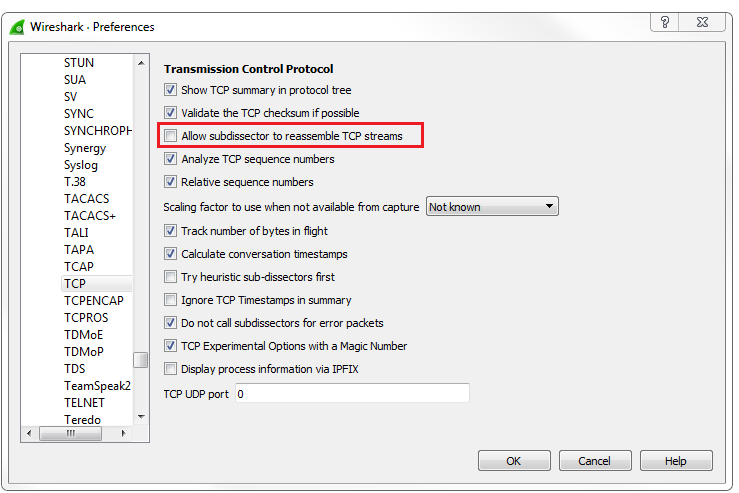Choose Syslog from the protocol list
The height and width of the screenshot is (493, 739).
click(81, 165)
